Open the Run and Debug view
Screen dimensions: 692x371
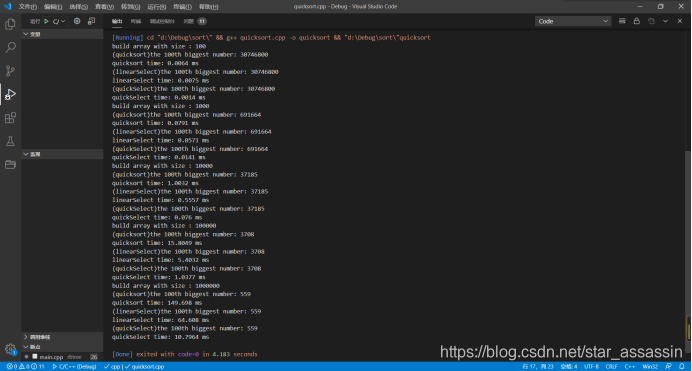tap(10, 94)
